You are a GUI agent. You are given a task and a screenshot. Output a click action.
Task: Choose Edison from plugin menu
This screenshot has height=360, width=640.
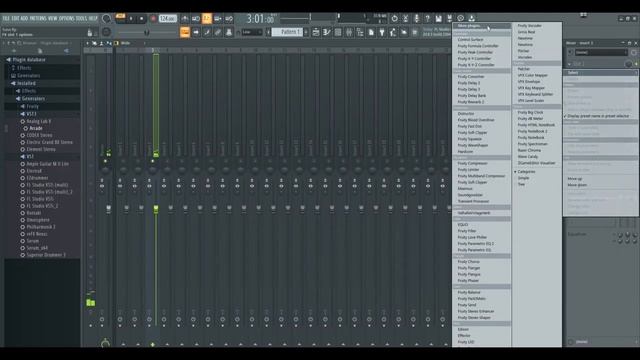pos(463,329)
